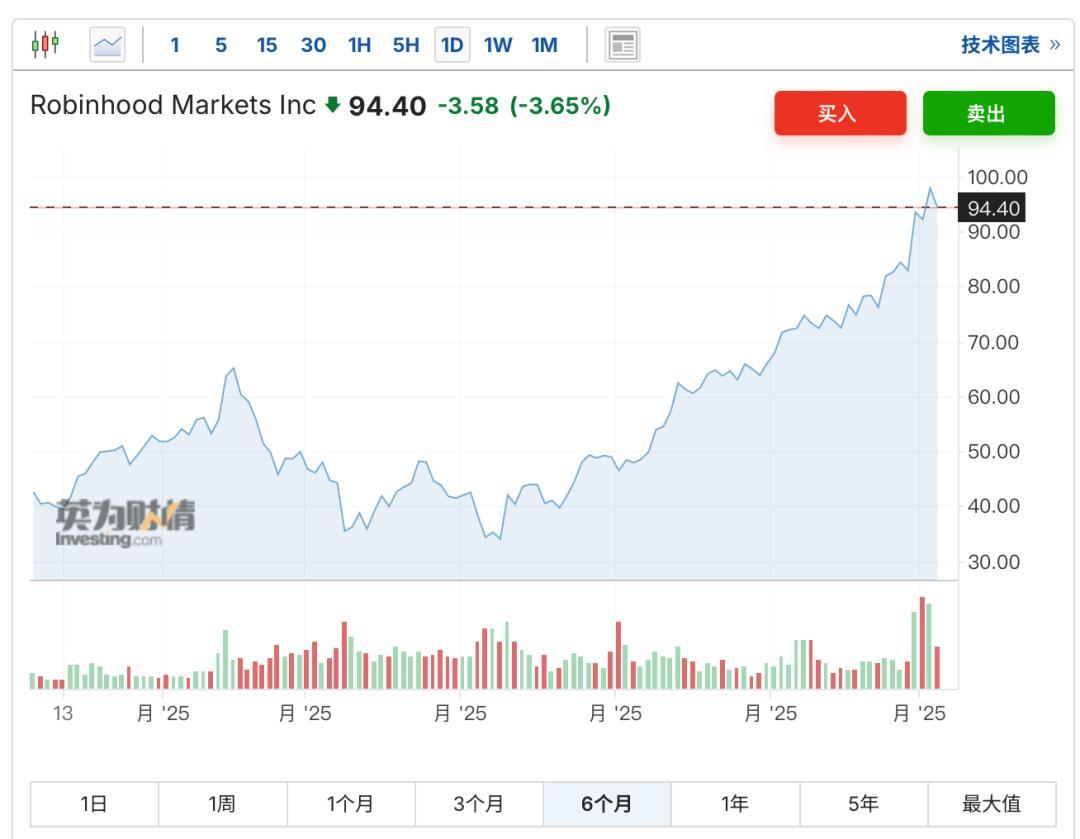This screenshot has height=839, width=1080.
Task: Set interval to 1H
Action: pyautogui.click(x=360, y=45)
